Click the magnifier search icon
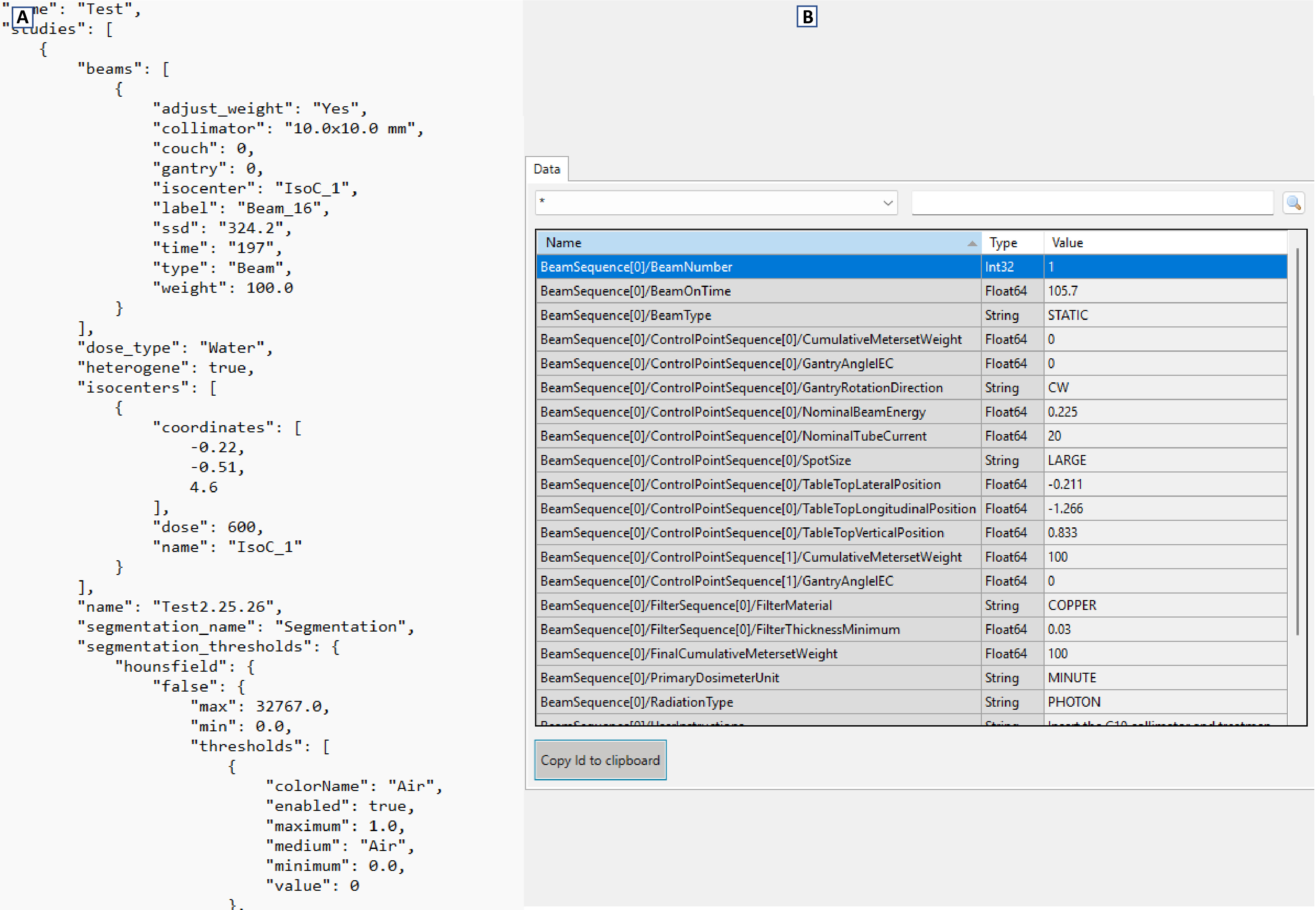The image size is (1316, 910). coord(1294,203)
